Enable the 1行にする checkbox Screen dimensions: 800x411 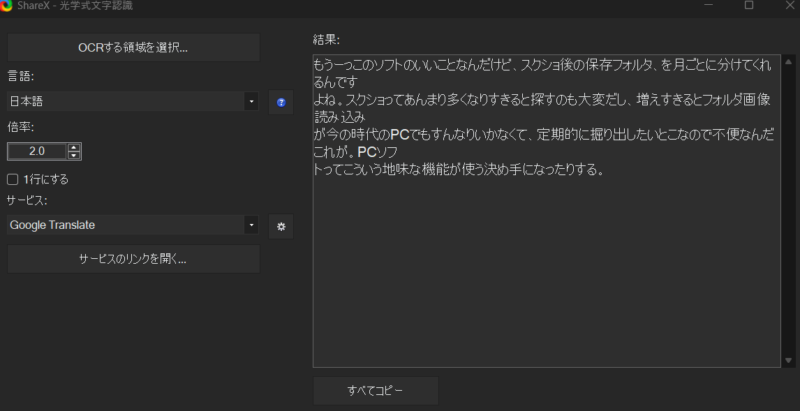tap(13, 180)
